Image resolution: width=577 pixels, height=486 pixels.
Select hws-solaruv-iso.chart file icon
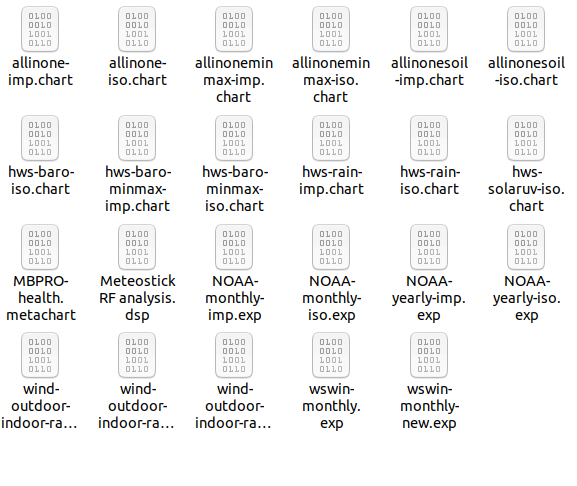(526, 138)
